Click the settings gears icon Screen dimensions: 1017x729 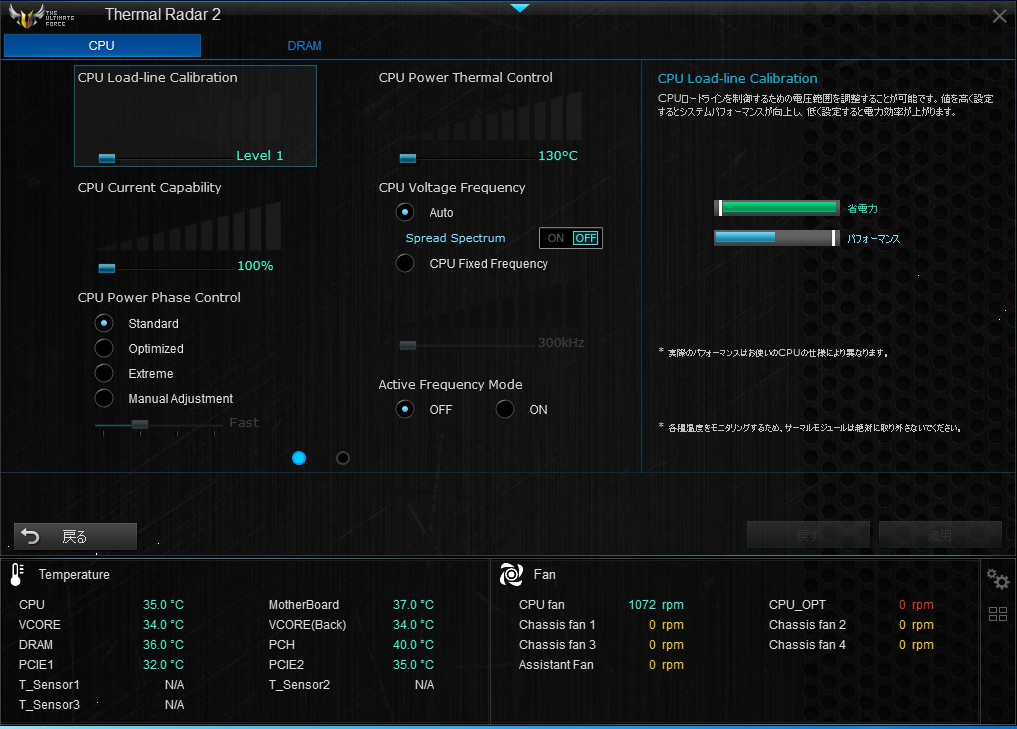998,579
